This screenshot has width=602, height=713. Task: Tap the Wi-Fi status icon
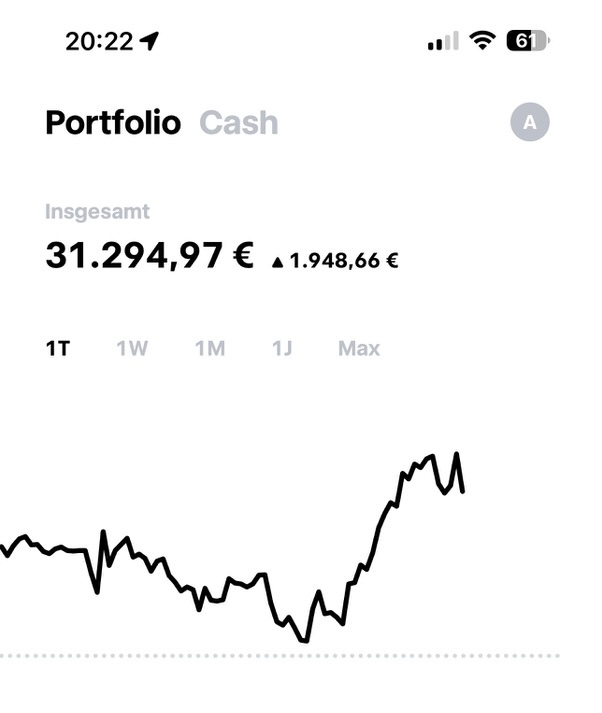(x=483, y=41)
